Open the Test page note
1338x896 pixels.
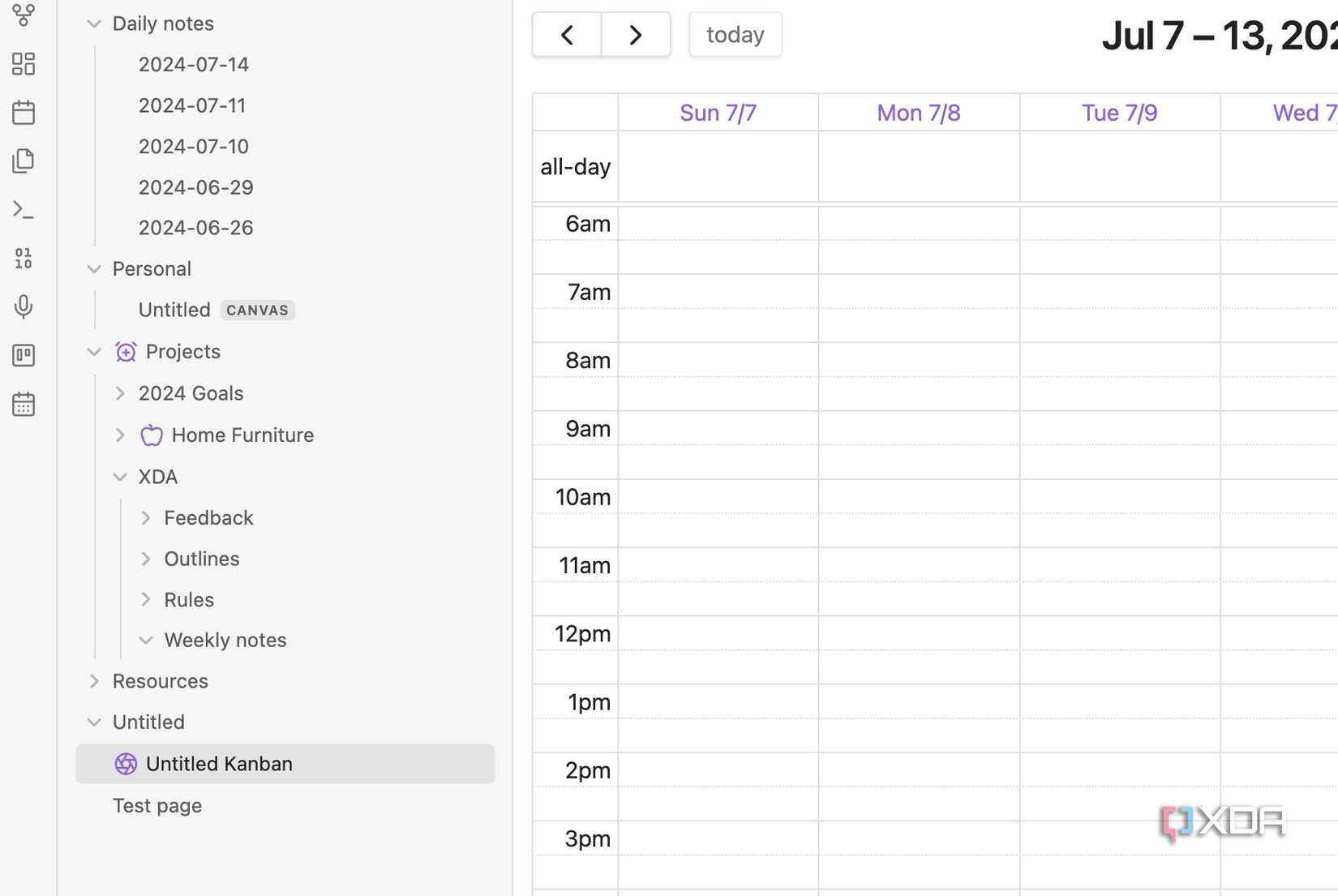tap(157, 806)
